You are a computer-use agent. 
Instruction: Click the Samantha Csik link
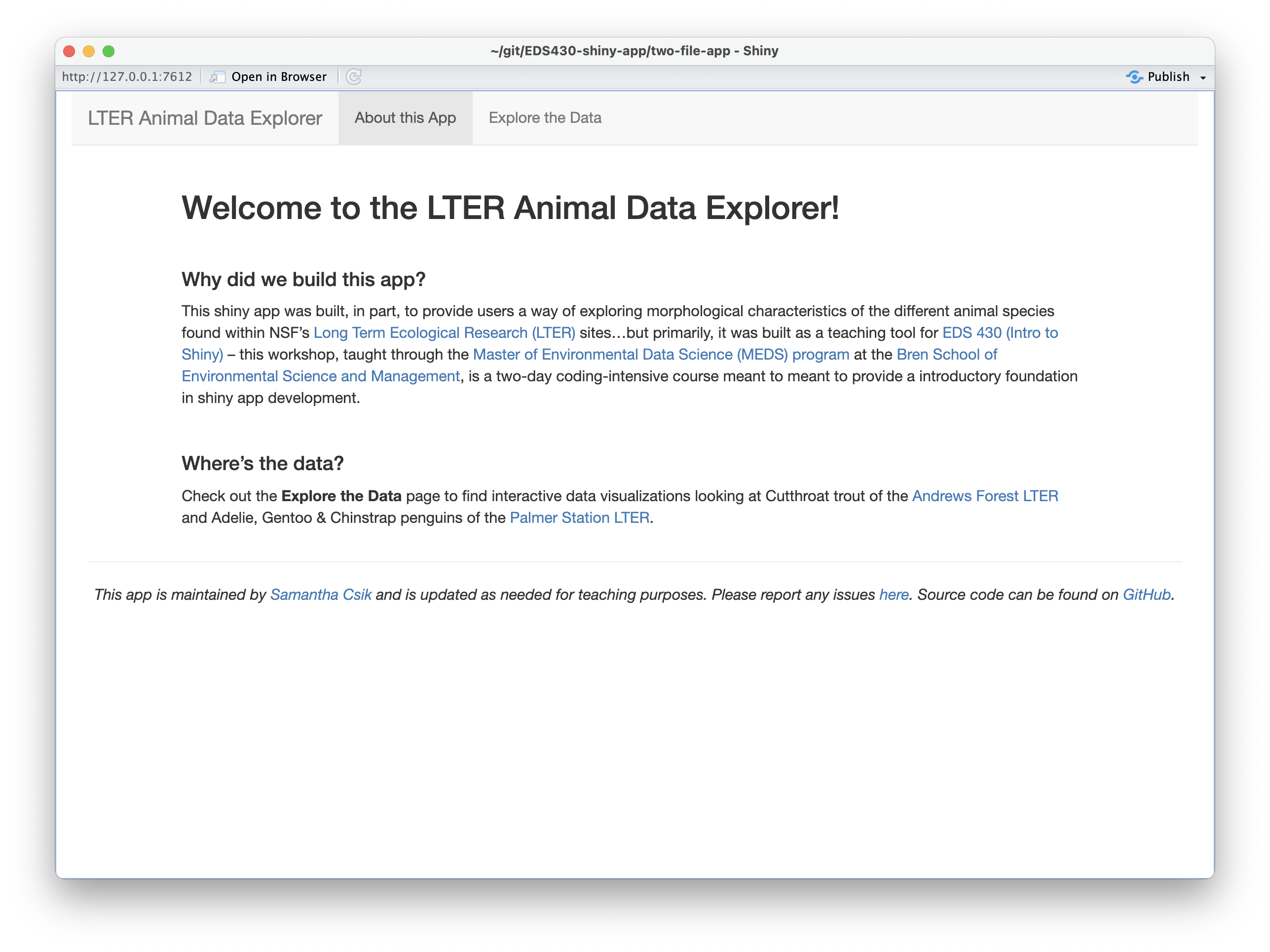click(321, 594)
